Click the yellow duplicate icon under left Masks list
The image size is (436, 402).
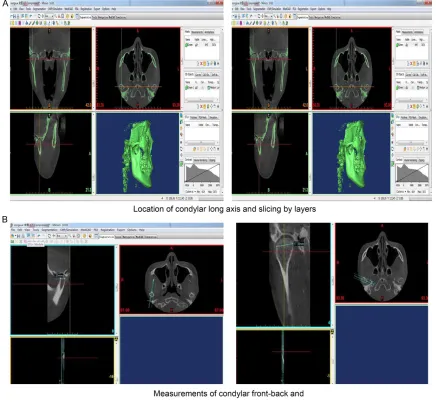(x=205, y=63)
